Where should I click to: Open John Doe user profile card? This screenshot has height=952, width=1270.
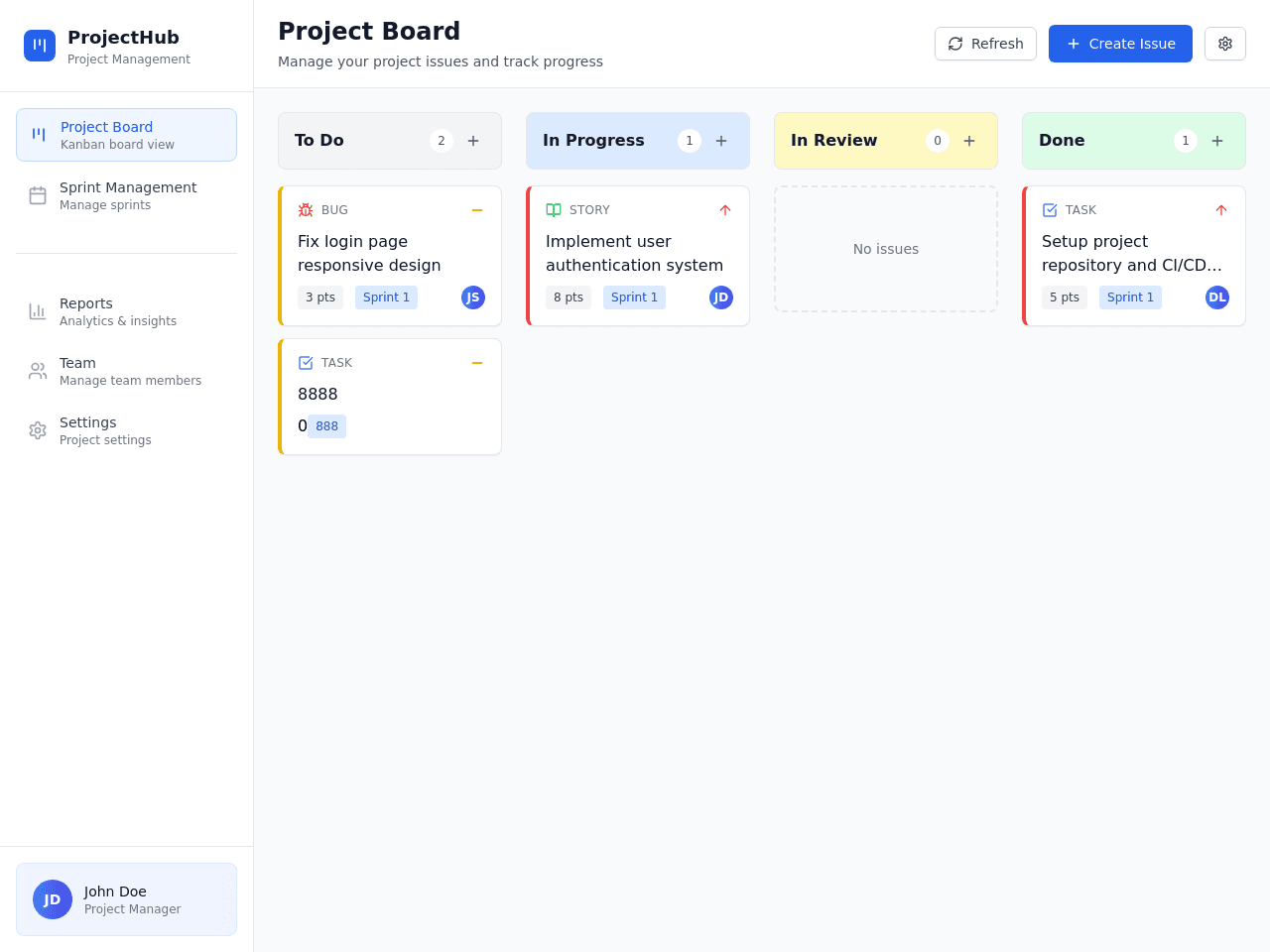126,899
